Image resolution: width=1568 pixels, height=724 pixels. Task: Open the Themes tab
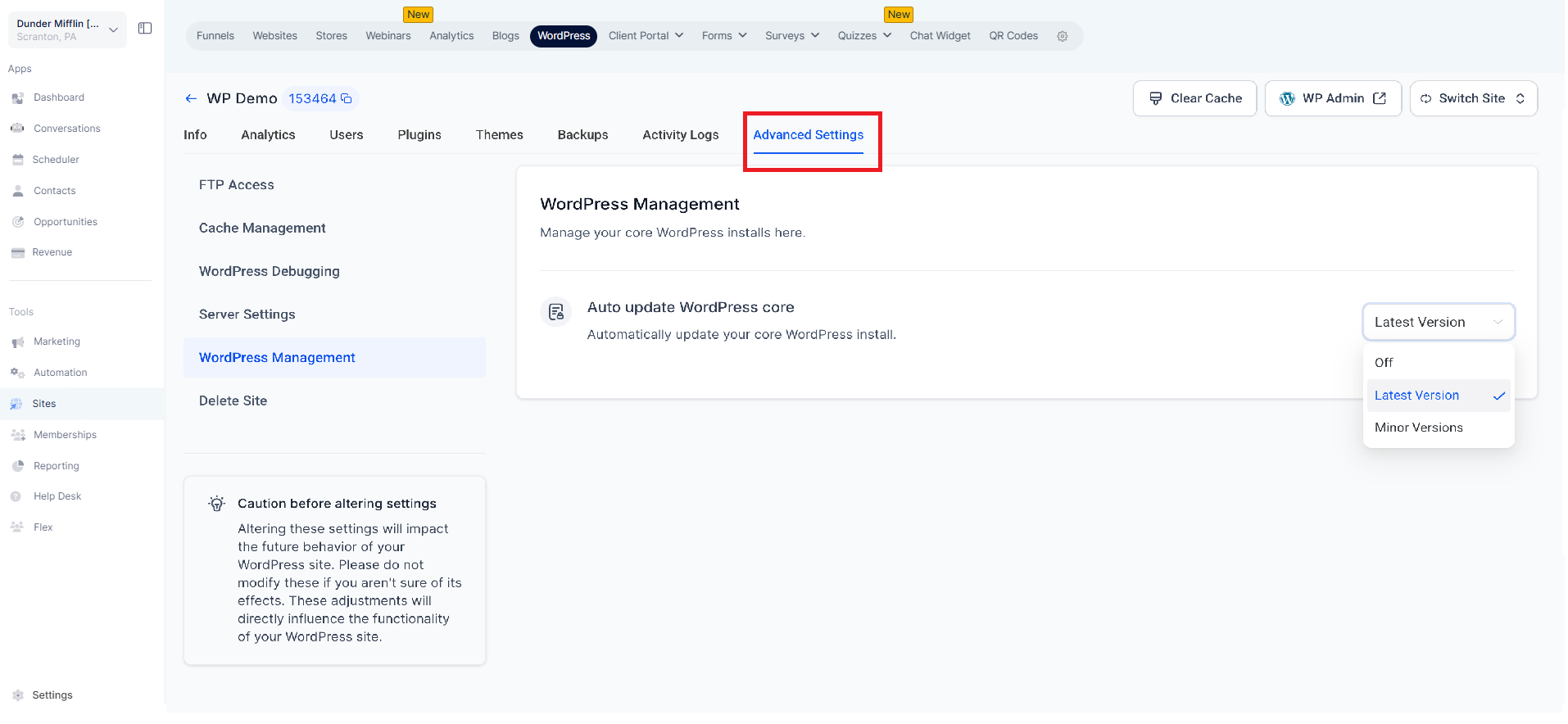tap(500, 135)
